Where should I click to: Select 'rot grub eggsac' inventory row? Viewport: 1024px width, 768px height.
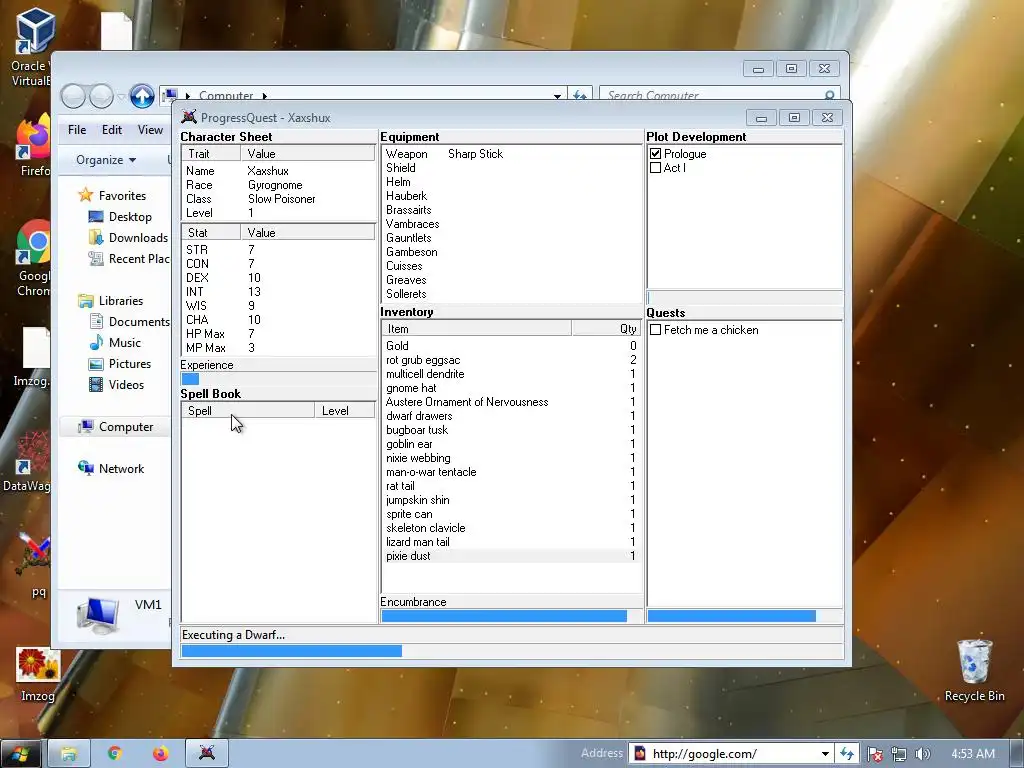(x=510, y=360)
